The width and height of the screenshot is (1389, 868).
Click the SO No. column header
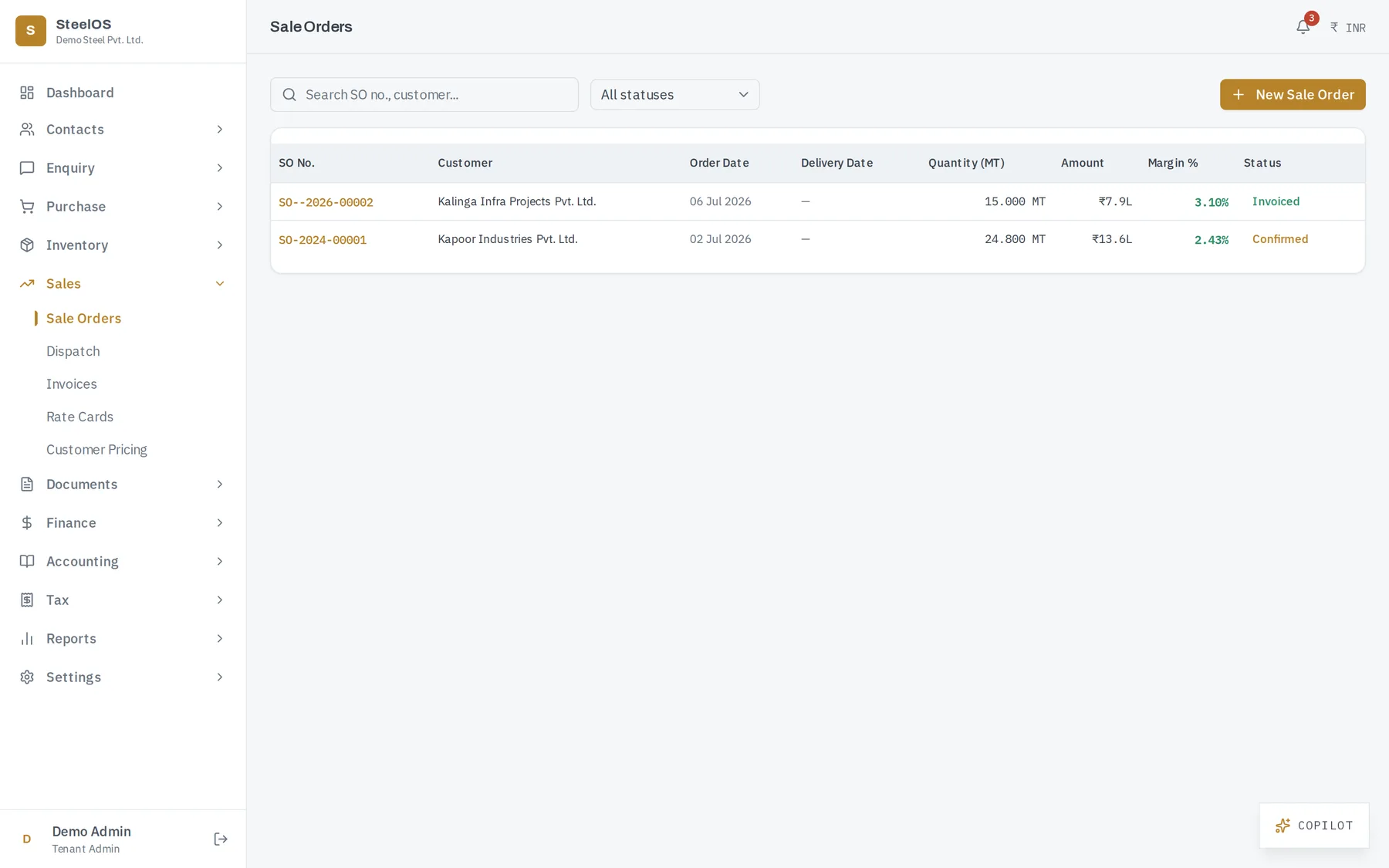click(x=296, y=163)
